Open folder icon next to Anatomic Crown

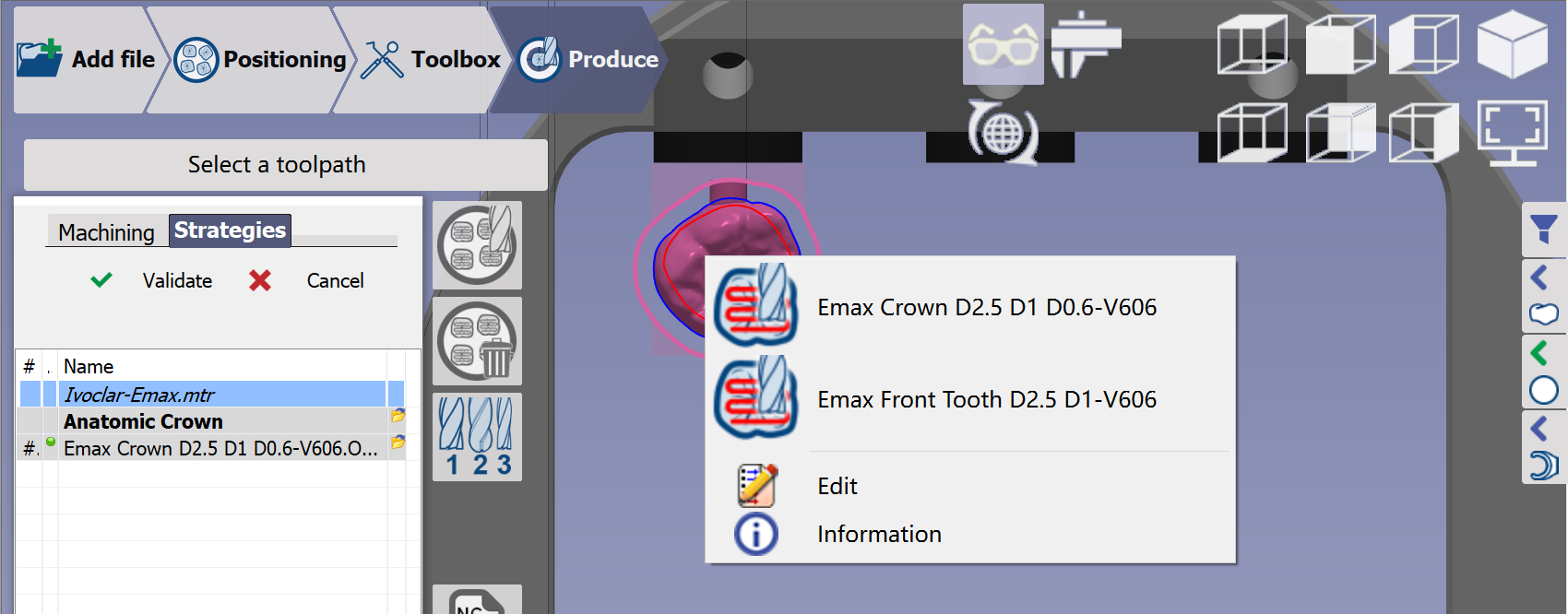398,416
